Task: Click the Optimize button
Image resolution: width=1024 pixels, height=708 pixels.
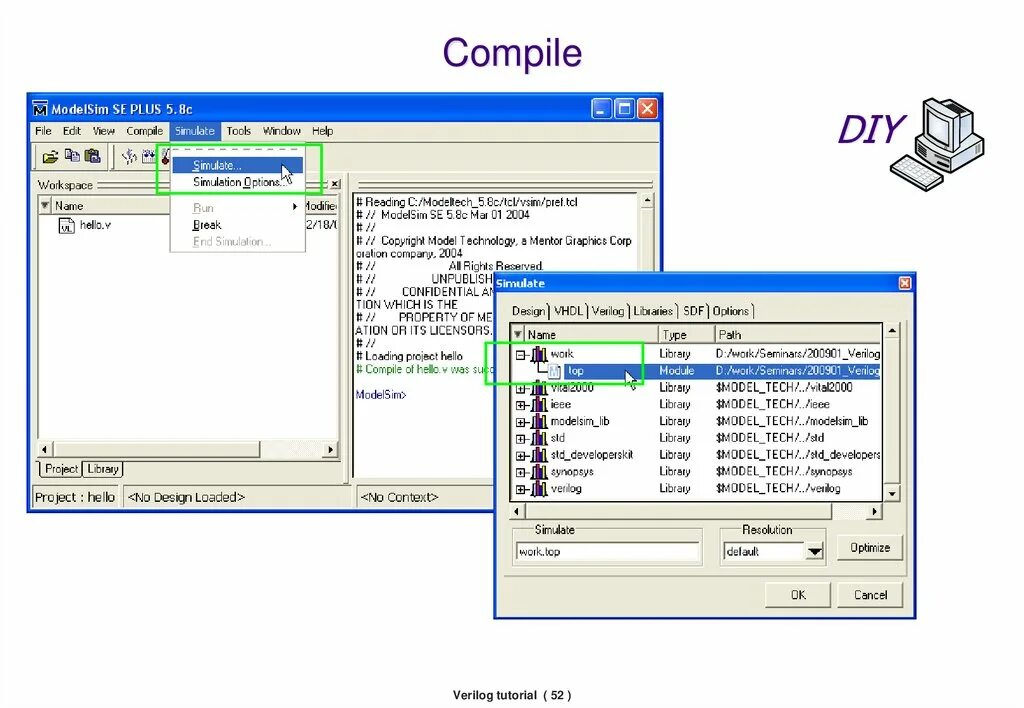Action: (870, 547)
